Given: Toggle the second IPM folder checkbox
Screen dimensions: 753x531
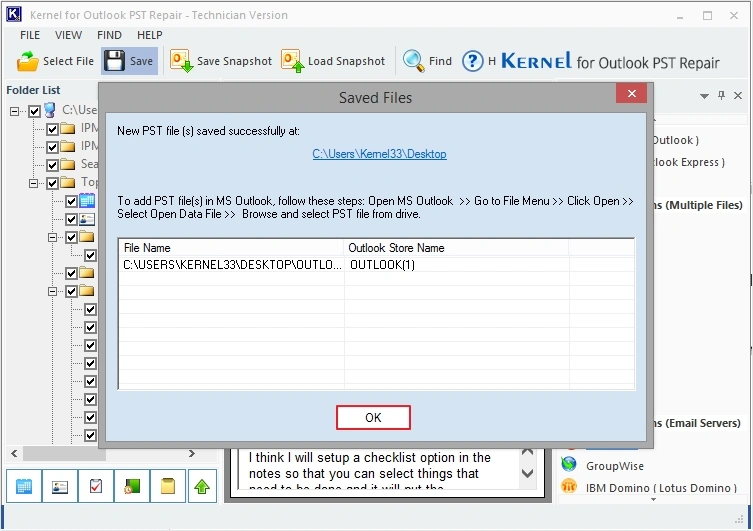Looking at the screenshot, I should [x=52, y=146].
